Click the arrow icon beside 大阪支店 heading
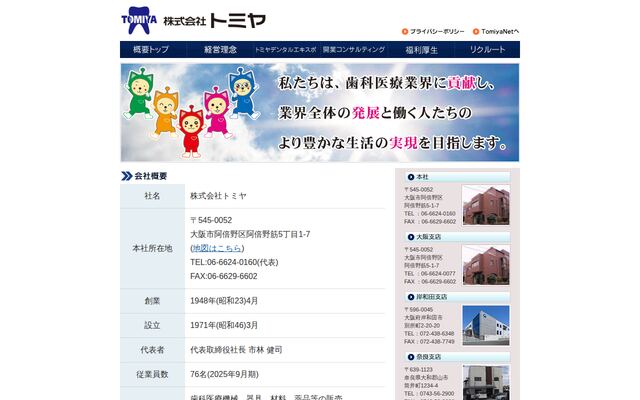The image size is (640, 400). coord(411,237)
